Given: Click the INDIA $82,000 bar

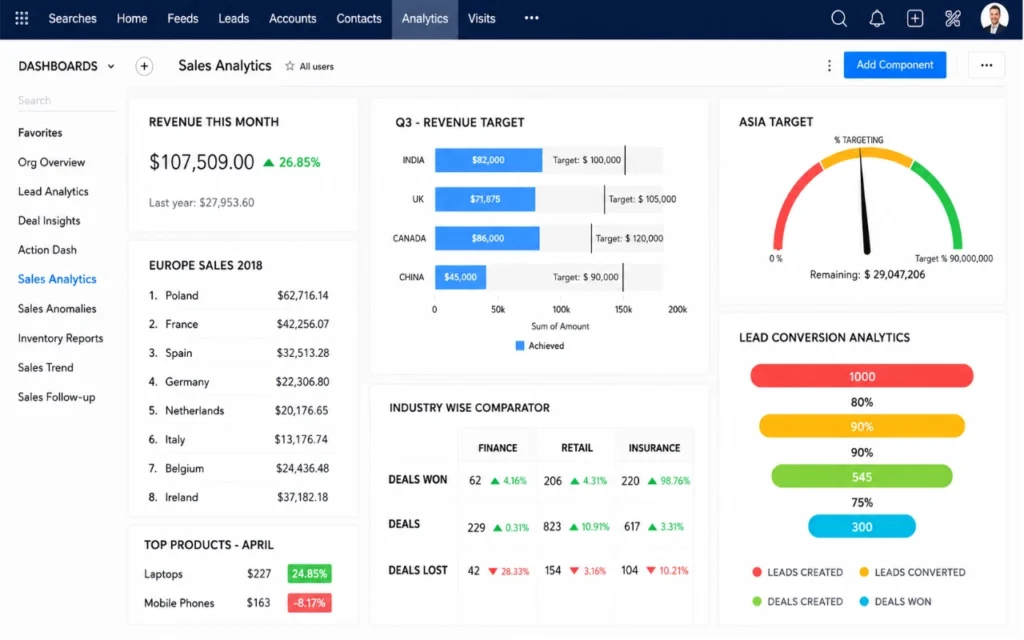Looking at the screenshot, I should click(x=488, y=160).
